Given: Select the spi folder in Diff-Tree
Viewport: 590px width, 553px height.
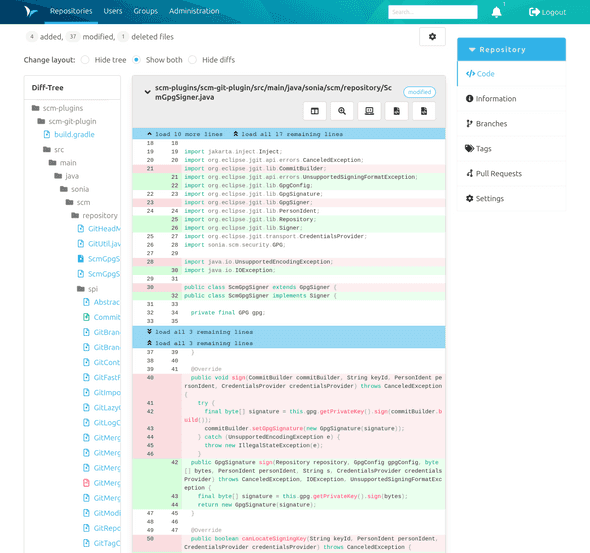Looking at the screenshot, I should (x=87, y=289).
